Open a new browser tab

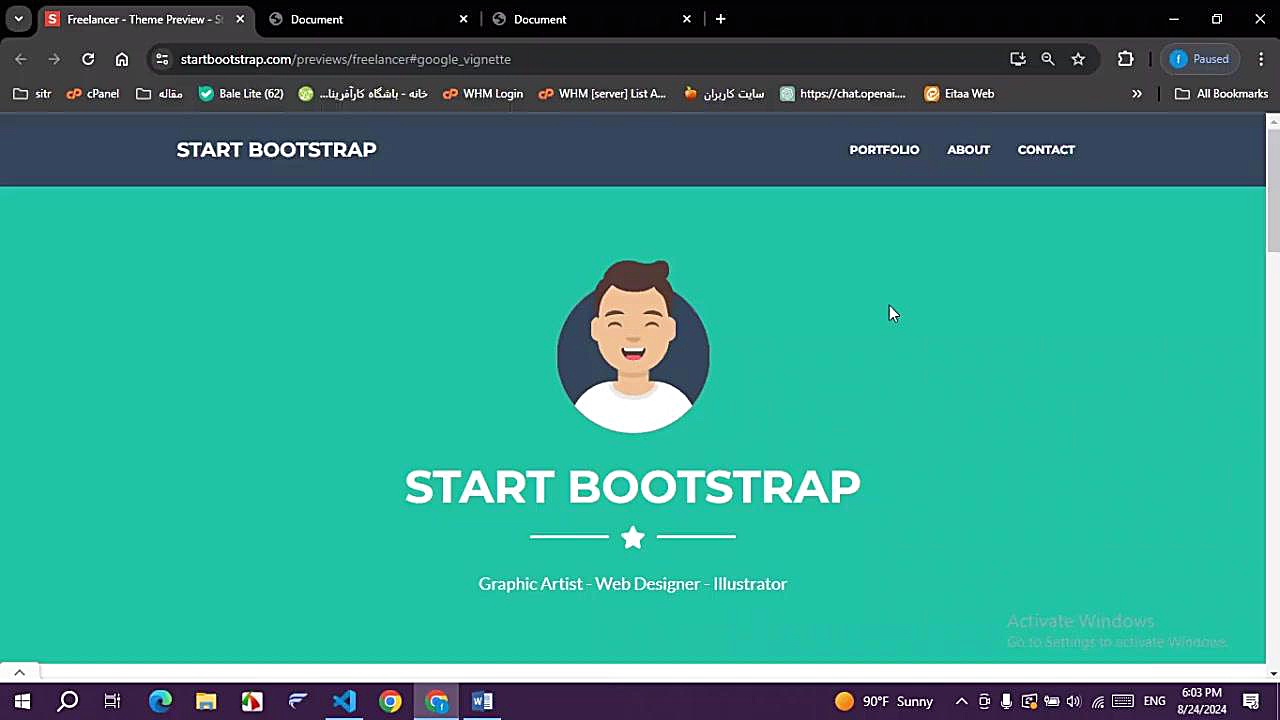click(720, 19)
